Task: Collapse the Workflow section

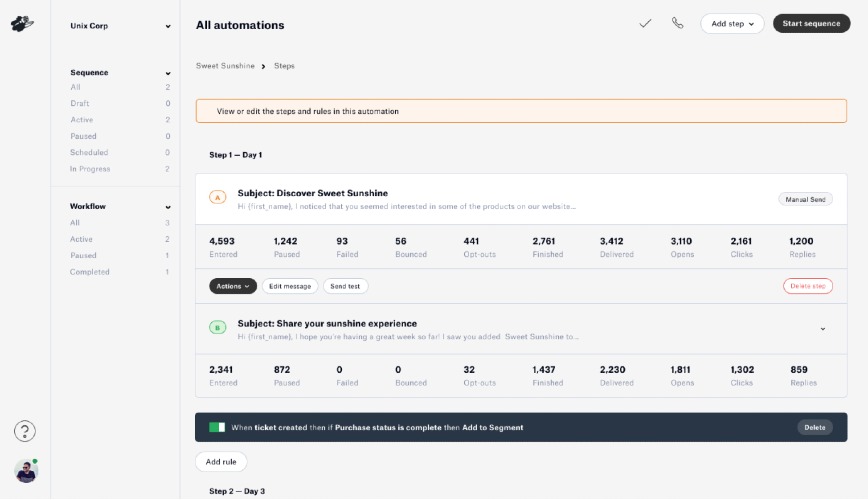Action: (167, 207)
